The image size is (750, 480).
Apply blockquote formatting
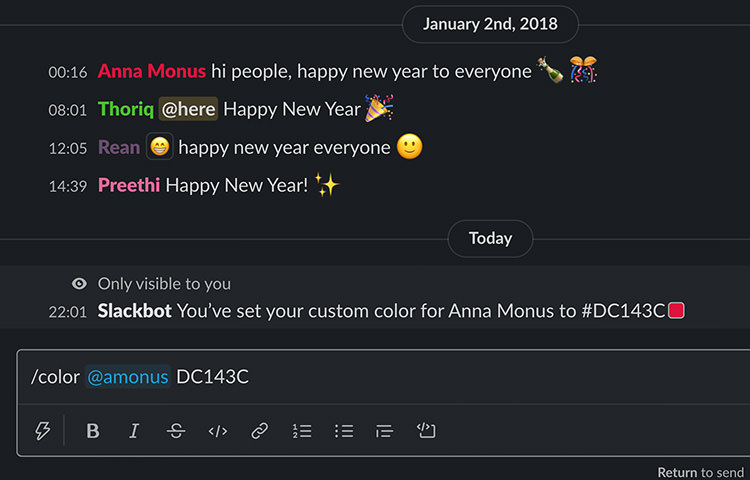pyautogui.click(x=385, y=431)
